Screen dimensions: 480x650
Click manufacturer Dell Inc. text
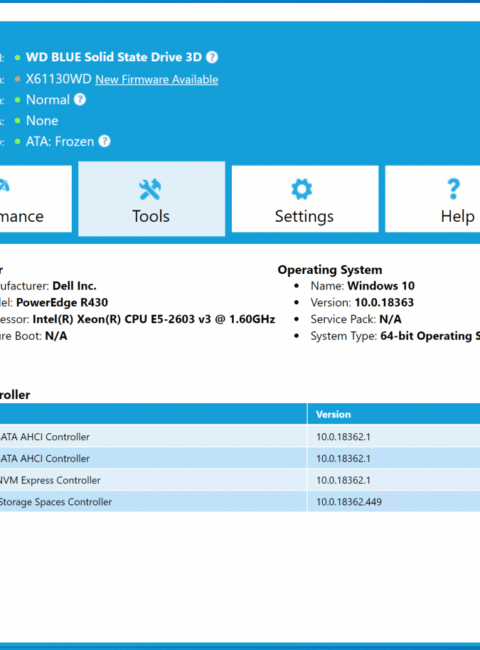tap(75, 286)
